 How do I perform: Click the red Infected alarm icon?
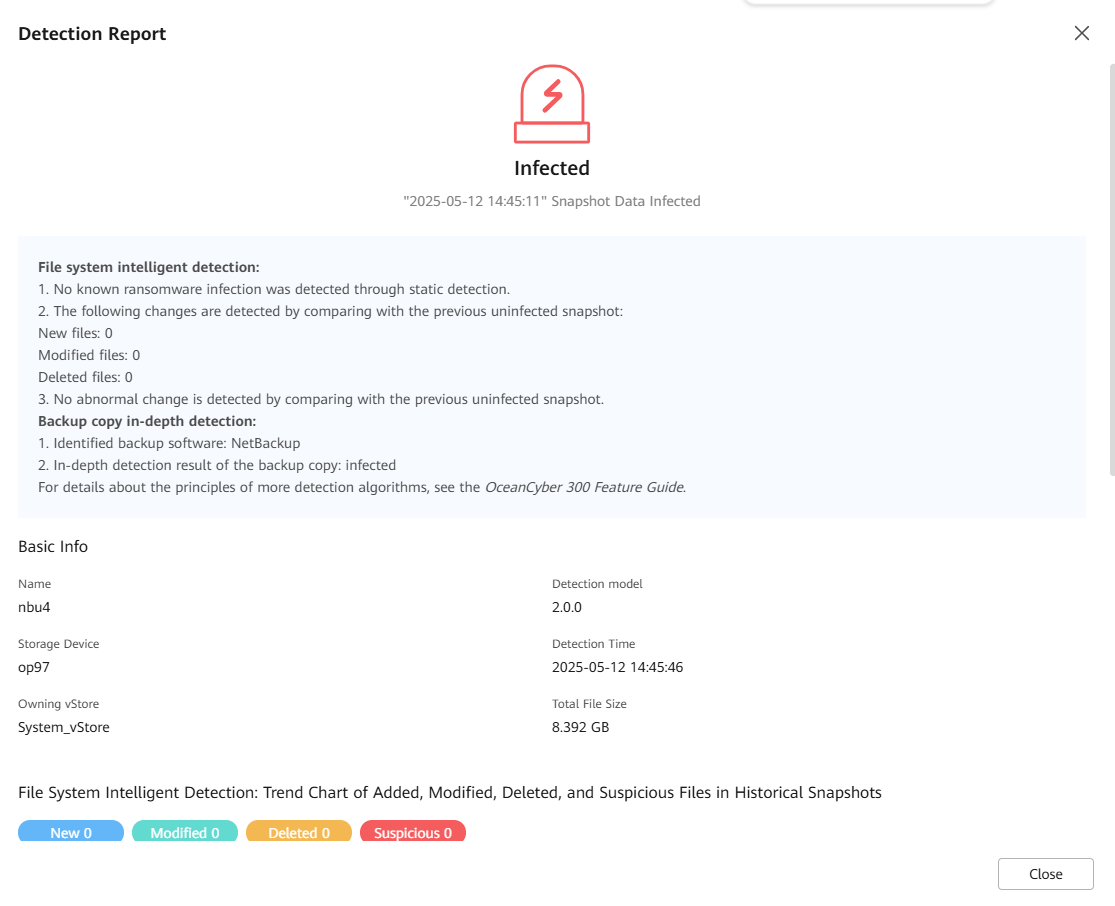click(551, 105)
